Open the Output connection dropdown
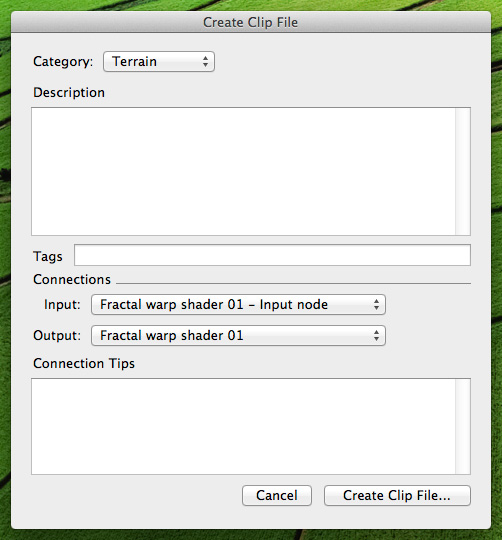Image resolution: width=502 pixels, height=540 pixels. 238,336
